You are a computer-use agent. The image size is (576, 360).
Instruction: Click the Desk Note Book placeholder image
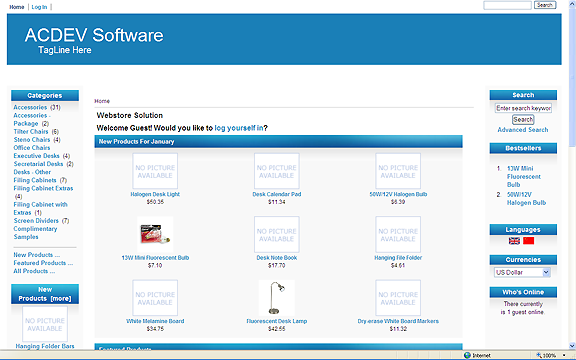(277, 234)
